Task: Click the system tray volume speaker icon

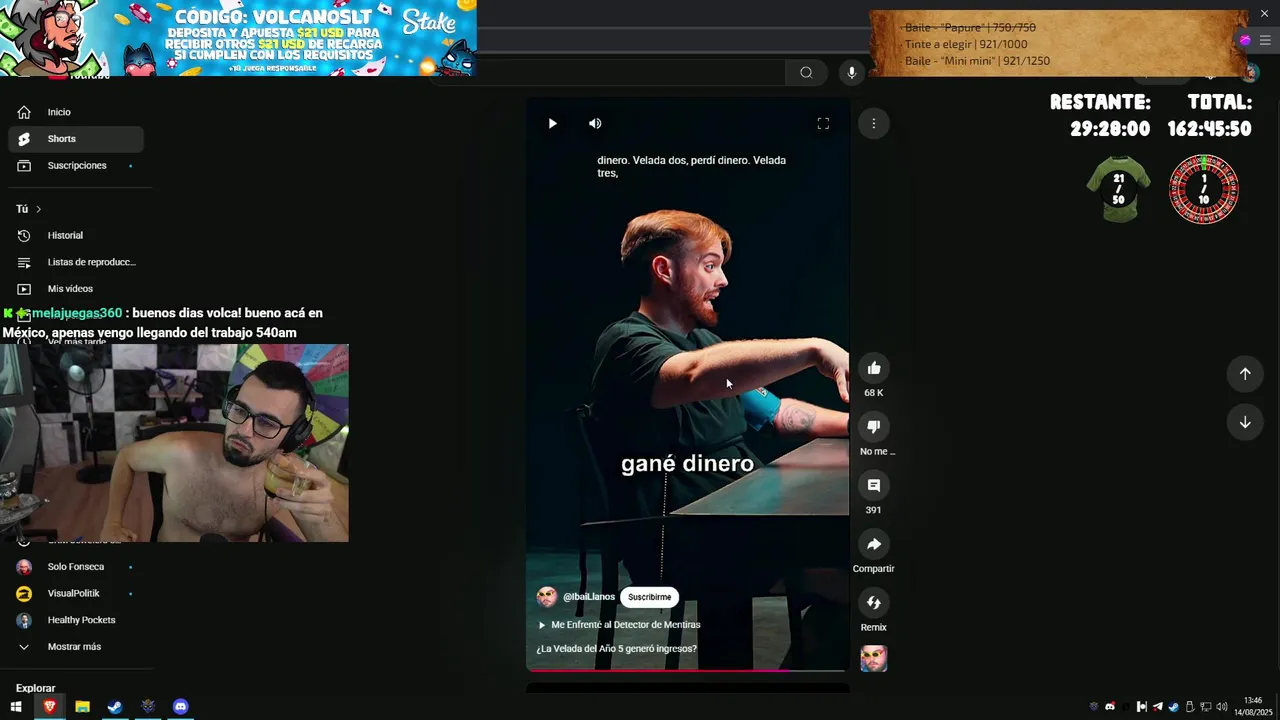Action: tap(1221, 707)
